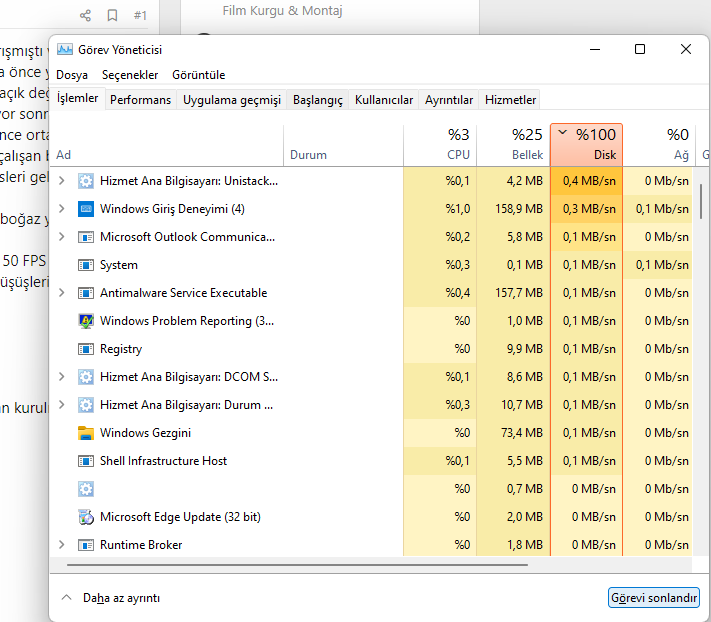Click the Film Kurgu & Montaj link

[282, 10]
